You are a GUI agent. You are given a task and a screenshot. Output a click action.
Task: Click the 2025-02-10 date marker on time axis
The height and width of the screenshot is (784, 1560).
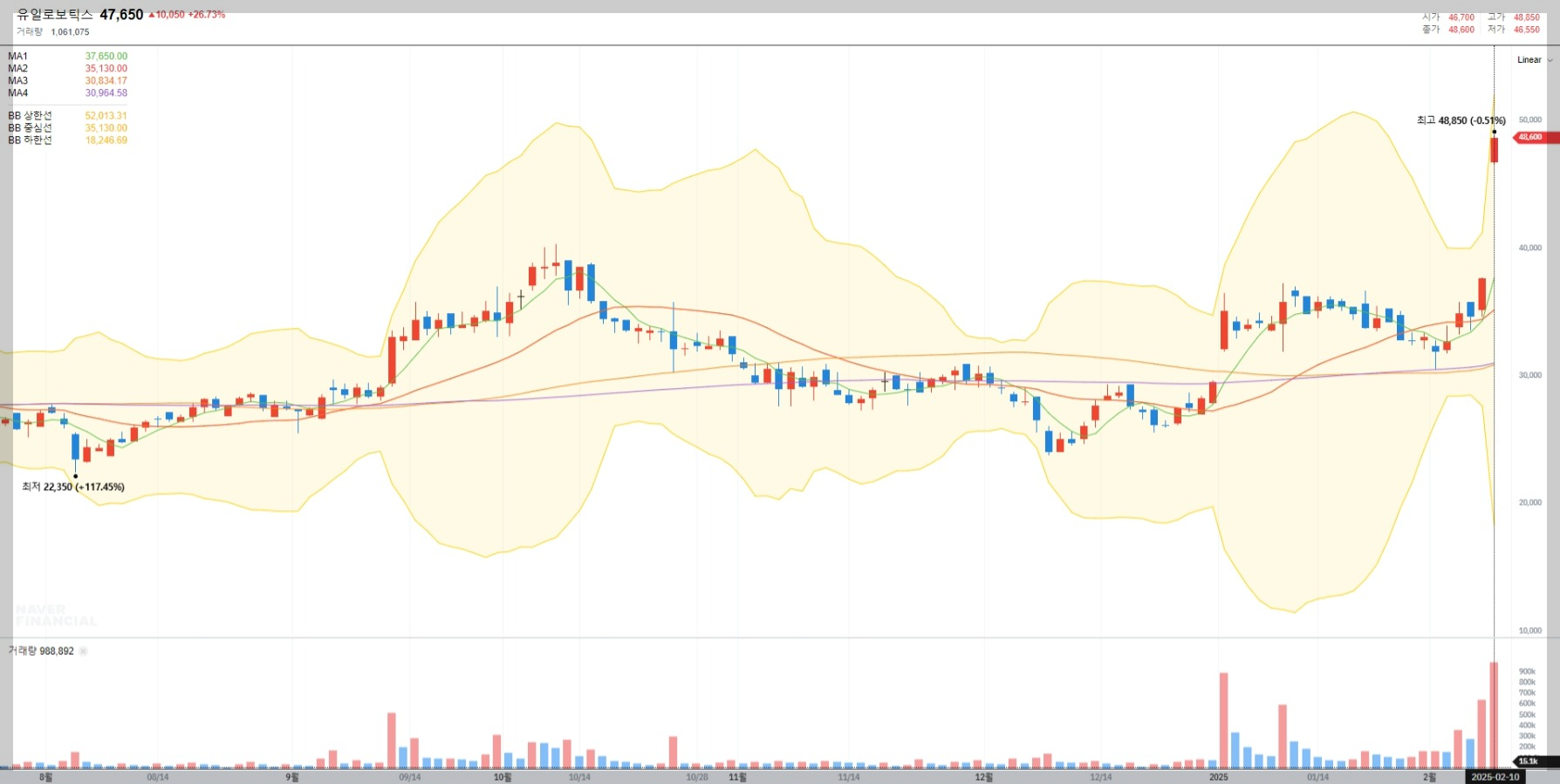click(x=1495, y=777)
